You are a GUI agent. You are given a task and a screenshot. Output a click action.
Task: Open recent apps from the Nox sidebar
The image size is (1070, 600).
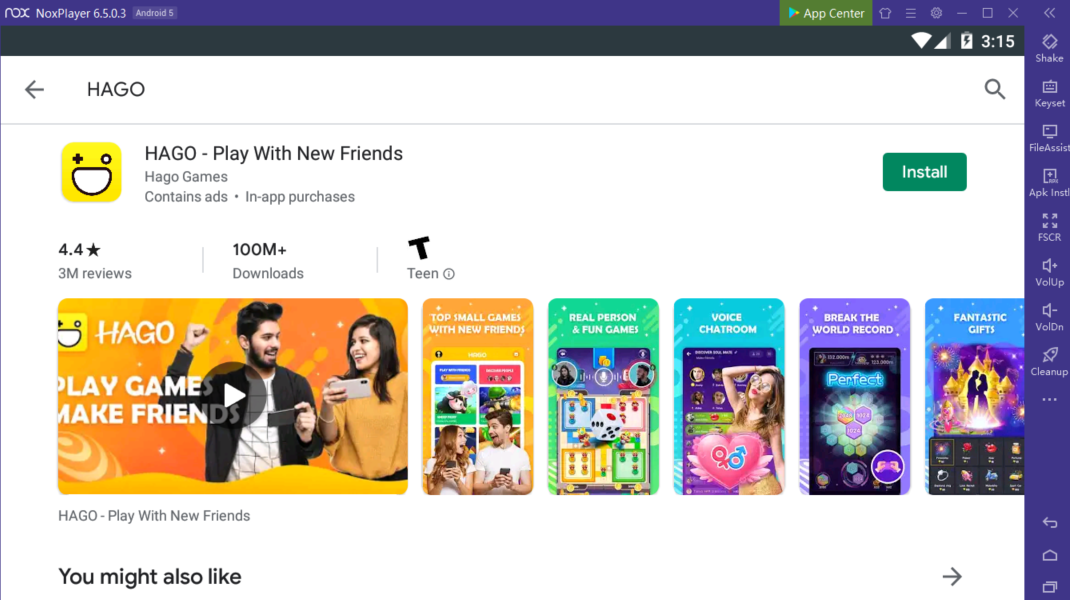click(1050, 586)
